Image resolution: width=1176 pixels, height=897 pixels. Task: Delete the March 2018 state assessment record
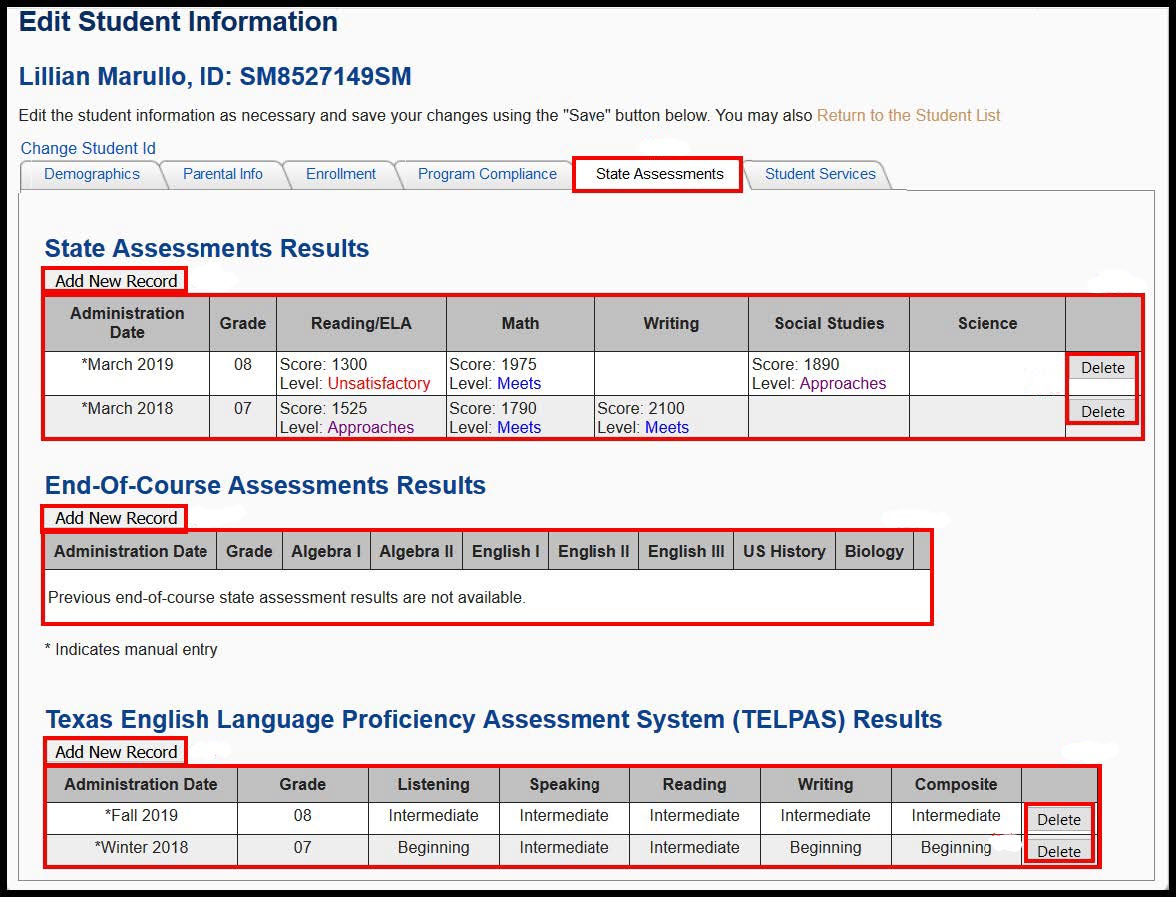coord(1101,411)
